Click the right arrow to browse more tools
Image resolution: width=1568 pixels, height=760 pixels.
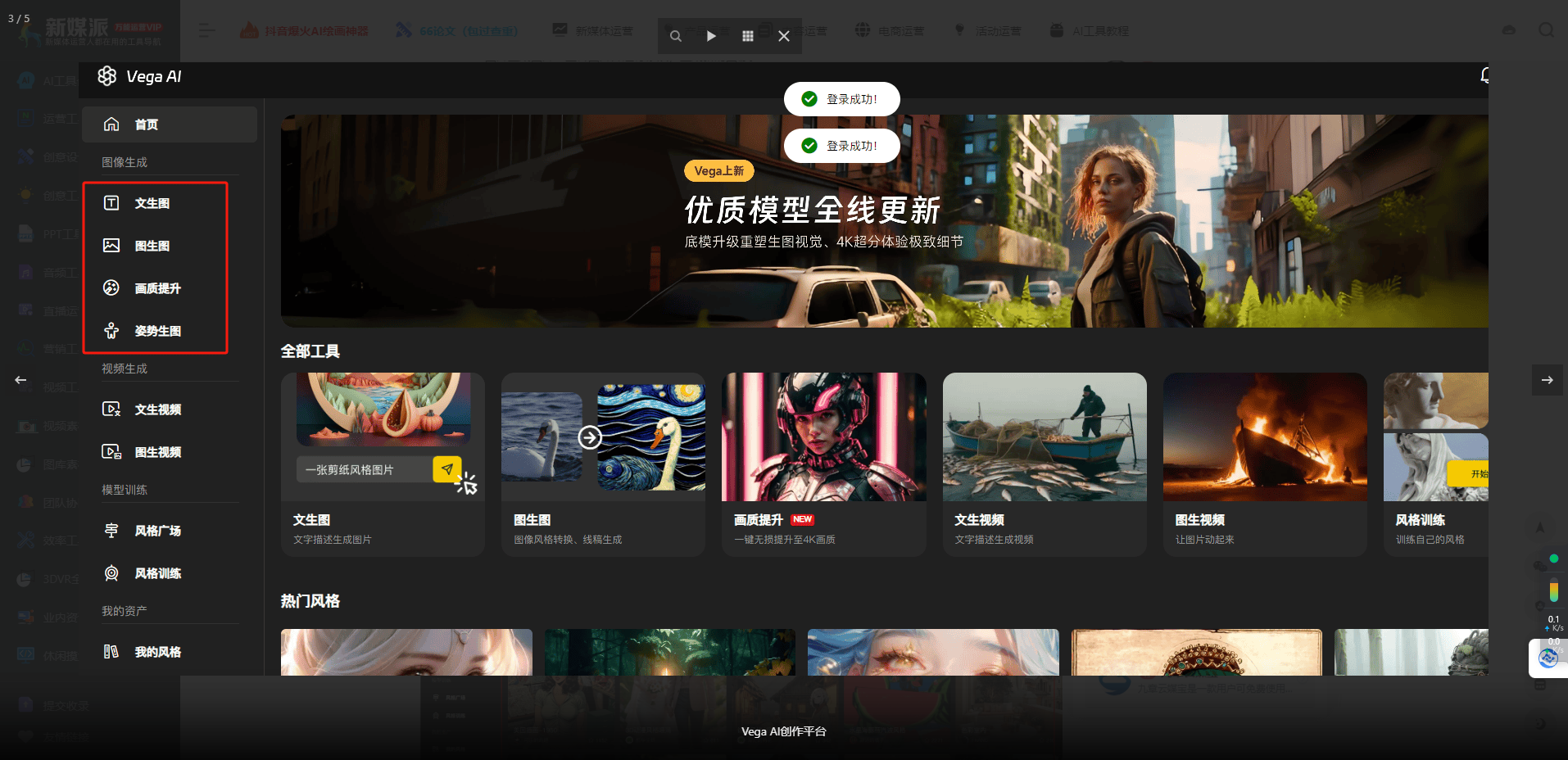click(x=1547, y=379)
